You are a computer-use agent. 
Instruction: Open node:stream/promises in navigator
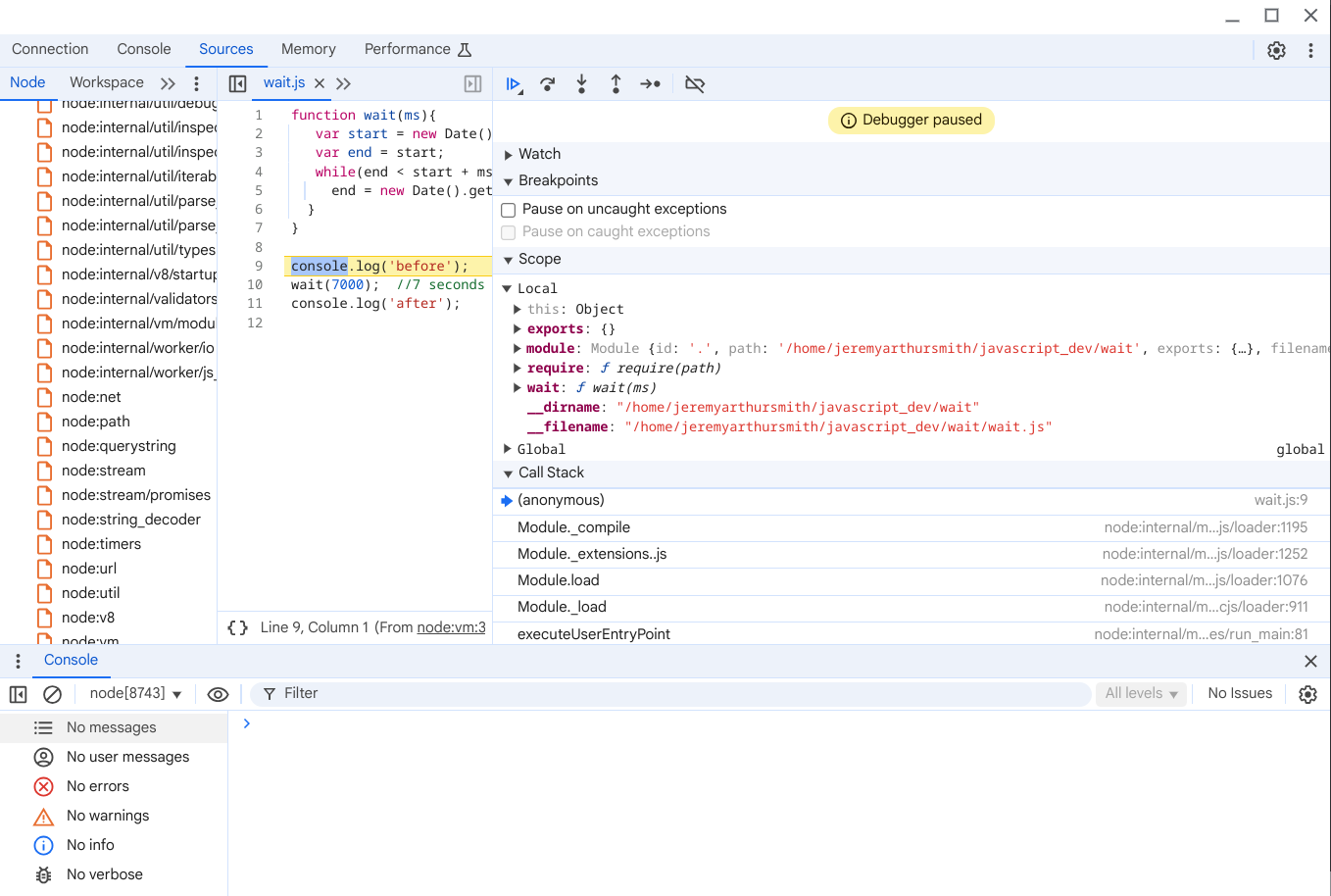(135, 495)
